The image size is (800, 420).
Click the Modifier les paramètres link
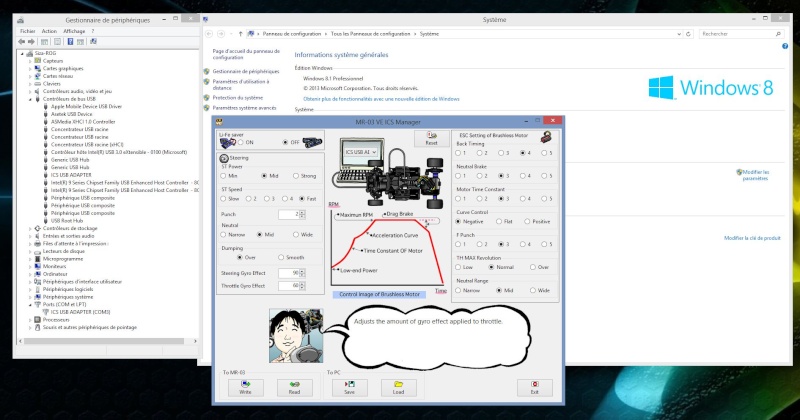(x=755, y=175)
